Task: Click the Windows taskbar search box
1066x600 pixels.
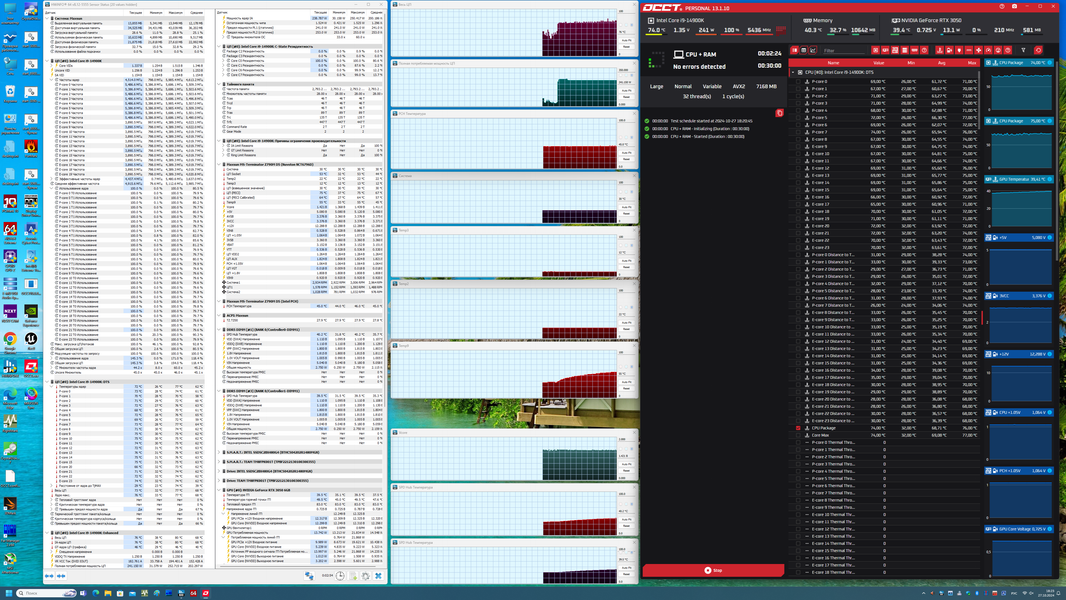Action: [46, 593]
